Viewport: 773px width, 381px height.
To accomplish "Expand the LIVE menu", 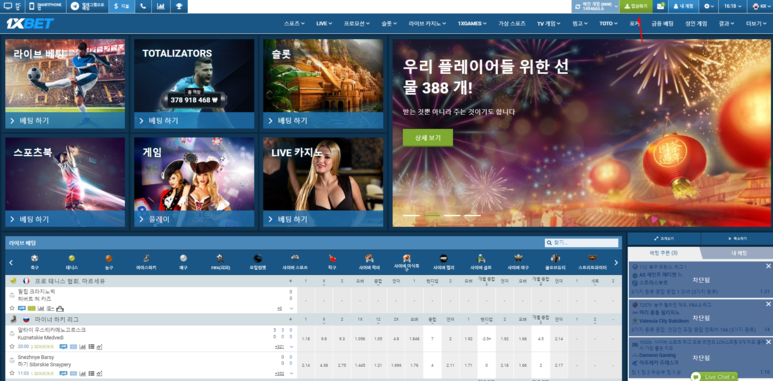I will (324, 23).
